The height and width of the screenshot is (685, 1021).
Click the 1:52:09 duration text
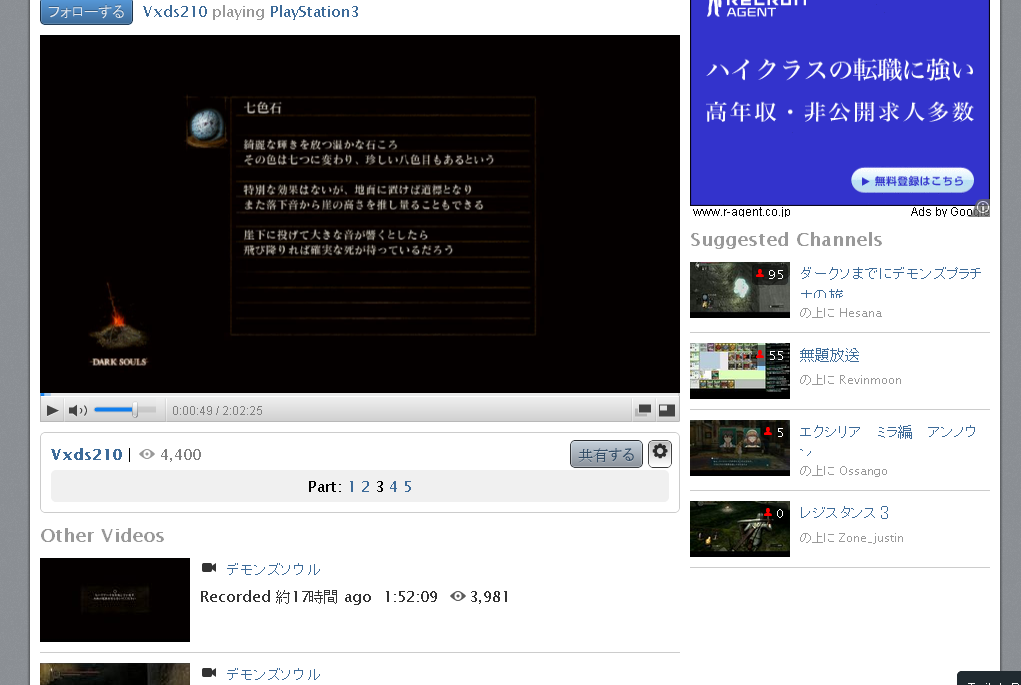(x=410, y=596)
